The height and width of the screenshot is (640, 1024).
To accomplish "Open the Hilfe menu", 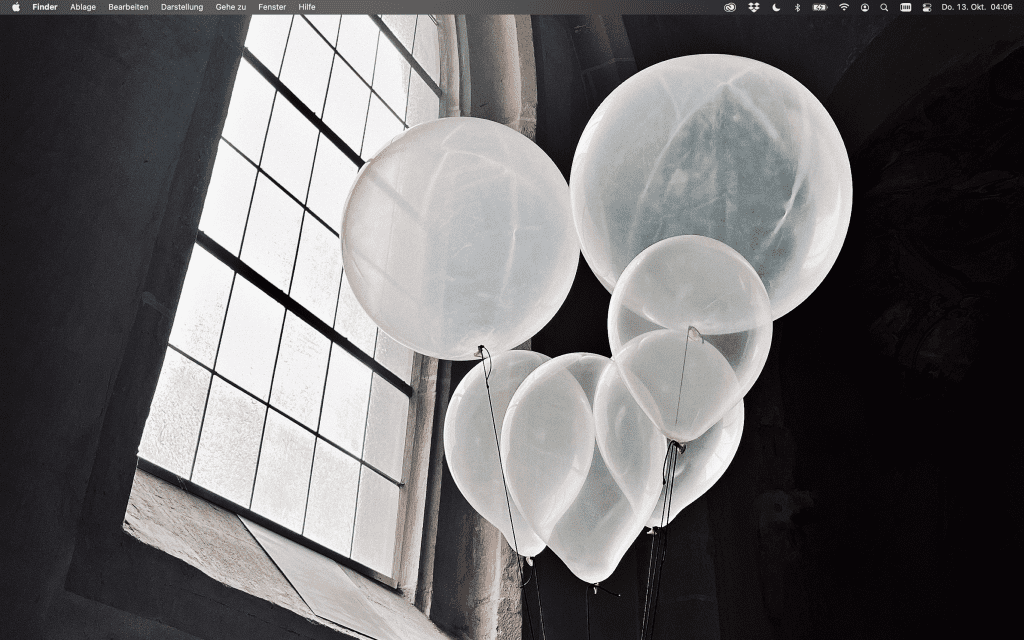I will tap(307, 7).
